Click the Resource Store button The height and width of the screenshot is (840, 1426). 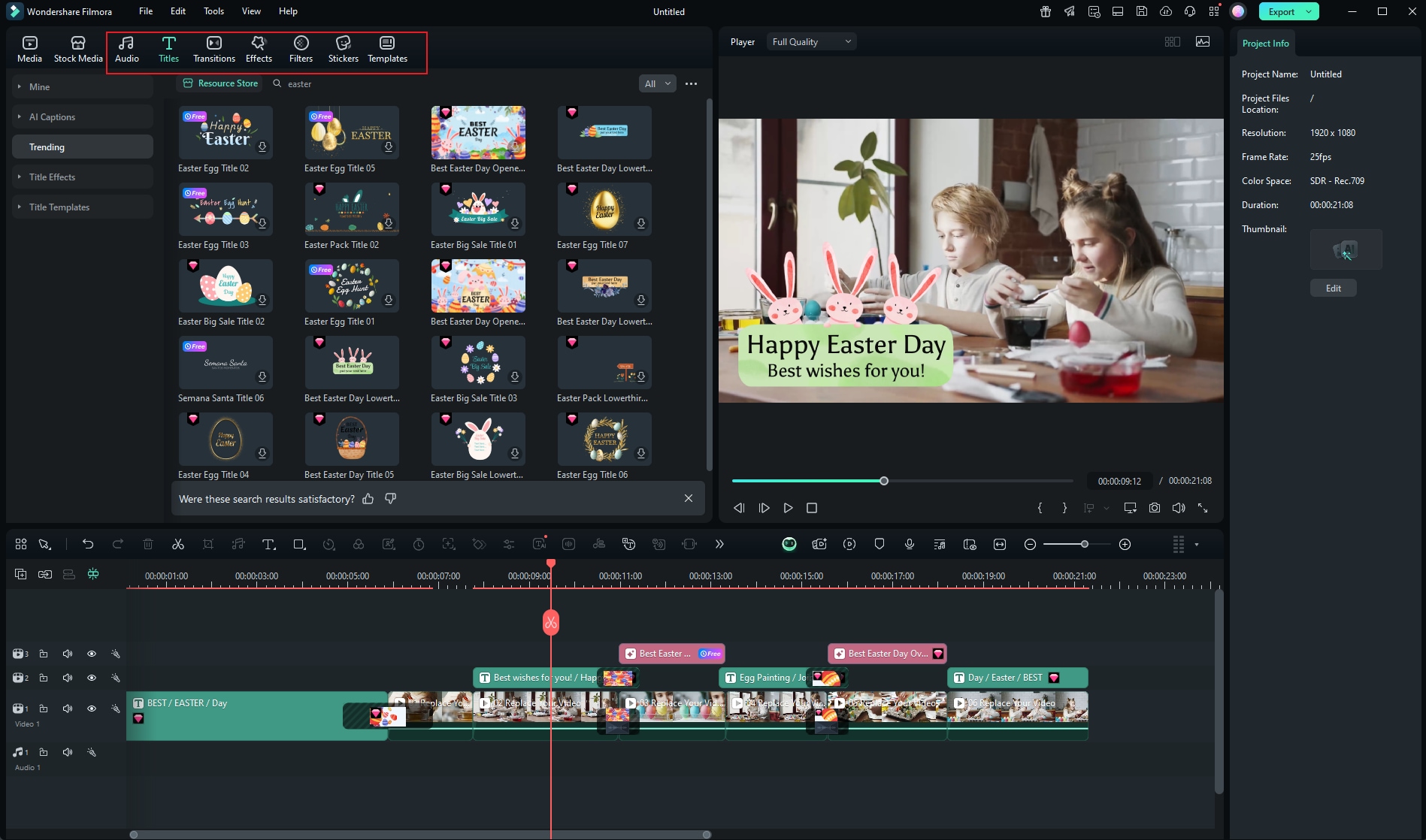point(221,83)
